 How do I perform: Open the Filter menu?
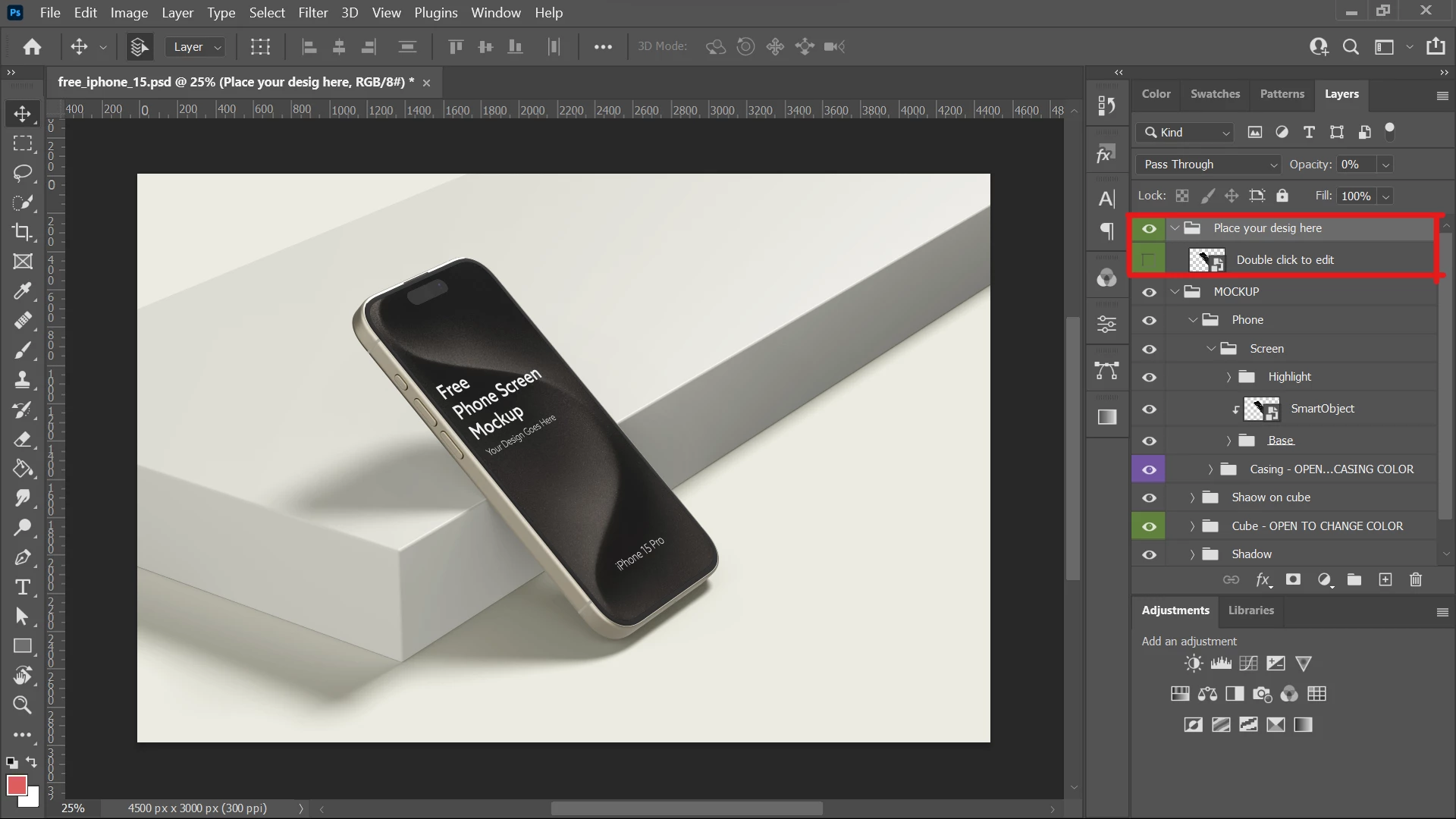(312, 13)
